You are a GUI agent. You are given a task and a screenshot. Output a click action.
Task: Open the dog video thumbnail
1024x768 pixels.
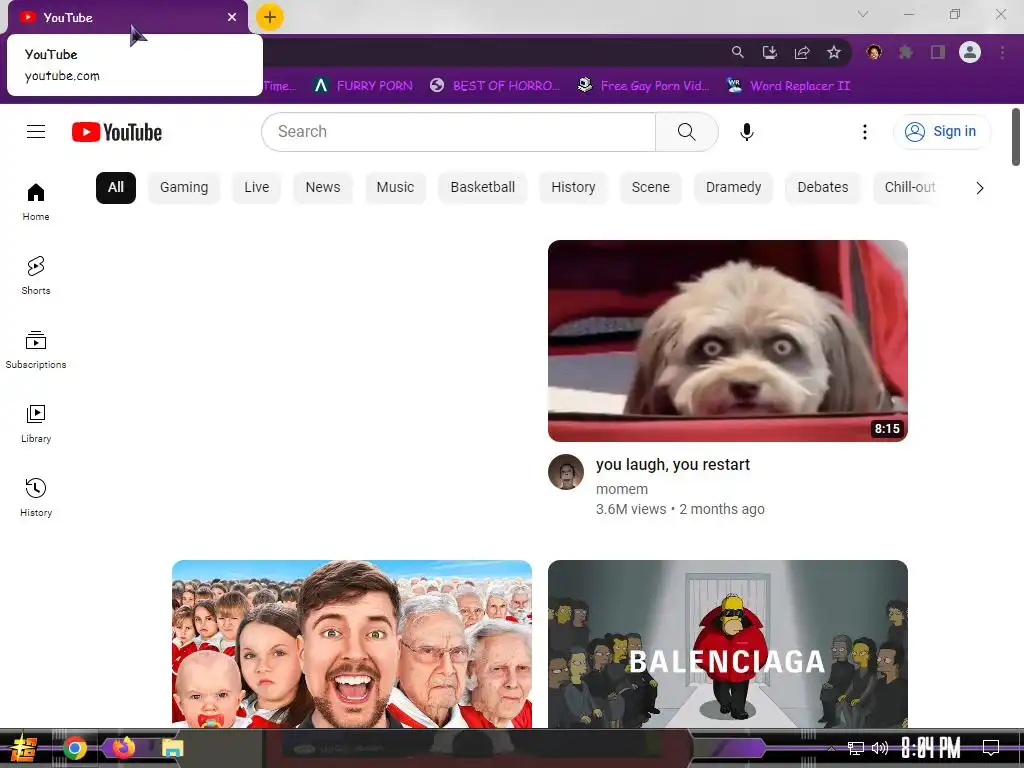728,341
